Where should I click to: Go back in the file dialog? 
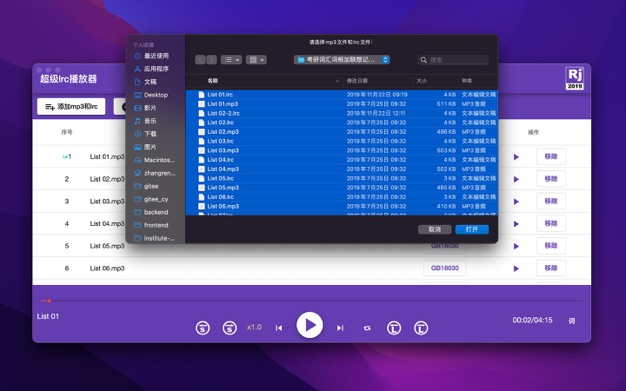coord(200,60)
